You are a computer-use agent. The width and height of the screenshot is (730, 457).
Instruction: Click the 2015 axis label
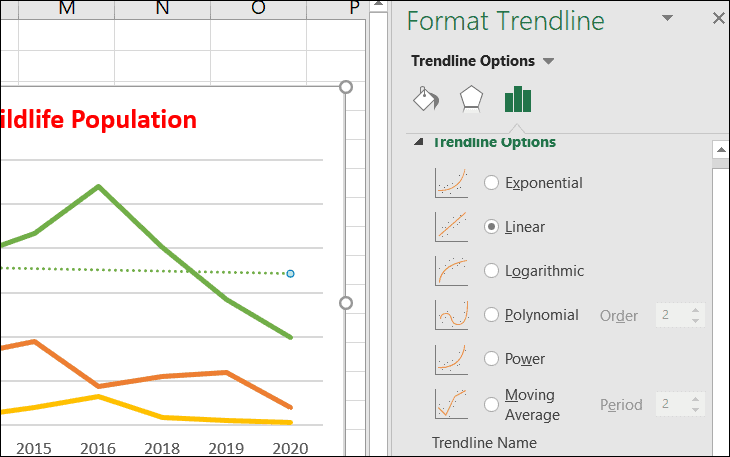click(x=34, y=448)
